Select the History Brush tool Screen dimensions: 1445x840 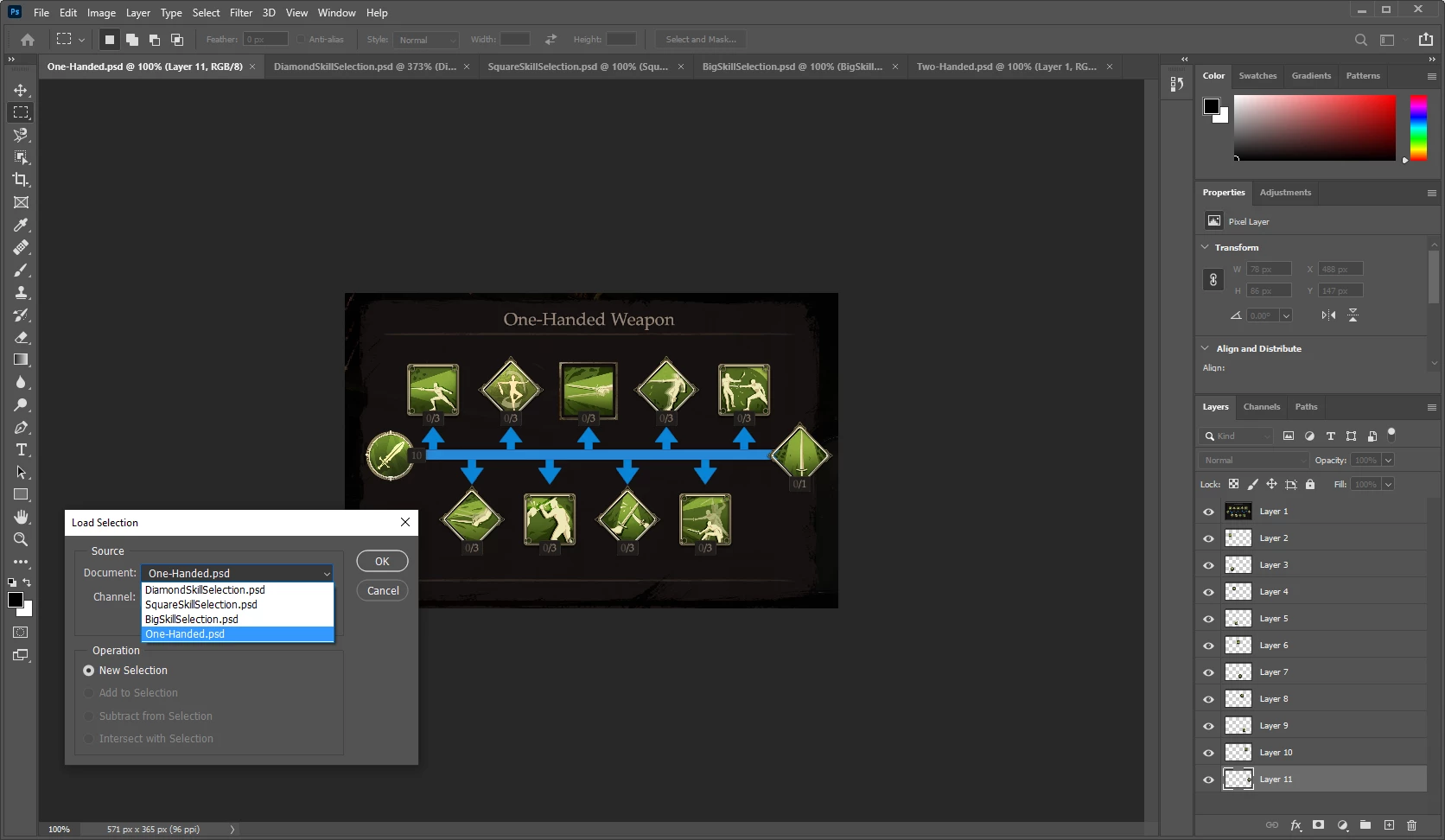click(21, 315)
